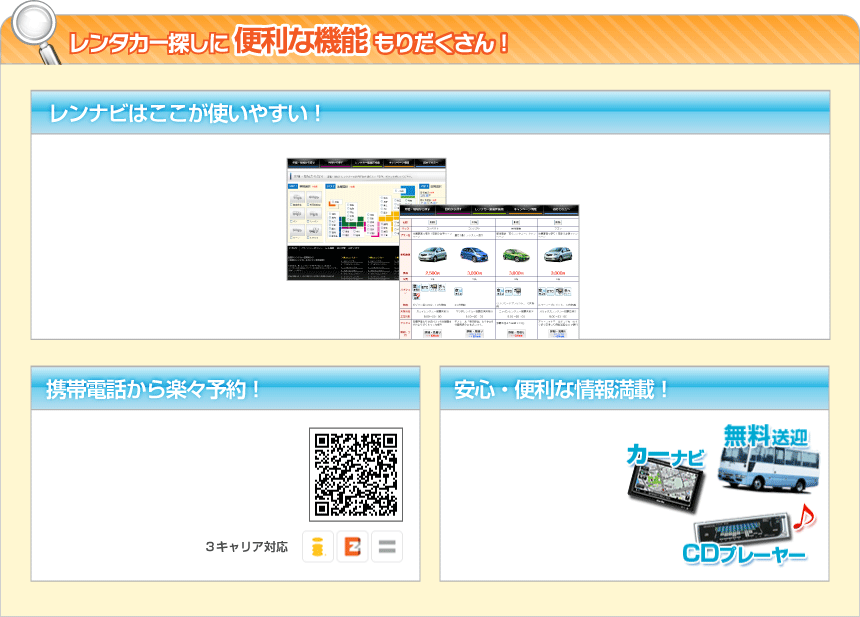This screenshot has height=617, width=860.
Task: Click the gray SoftBank carrier icon
Action: pyautogui.click(x=387, y=547)
